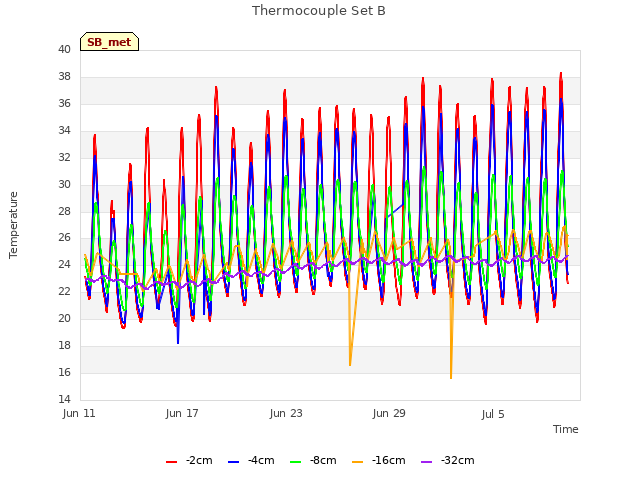This screenshot has width=640, height=480.
Task: Click the SB_met annotation label
Action: point(109,42)
